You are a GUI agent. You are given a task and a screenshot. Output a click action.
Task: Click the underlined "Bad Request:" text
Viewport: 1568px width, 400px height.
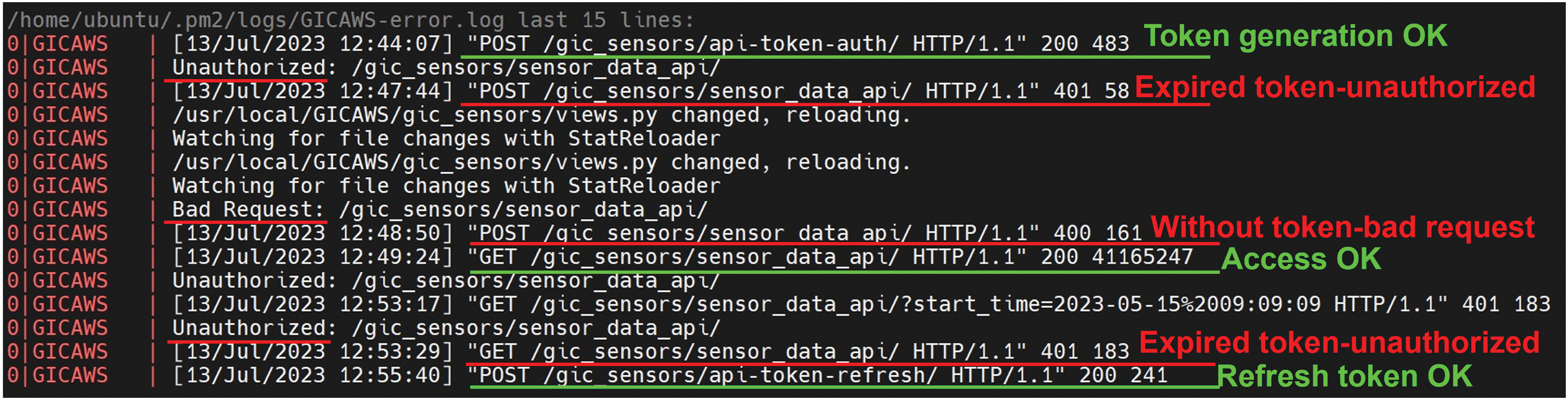click(x=248, y=210)
